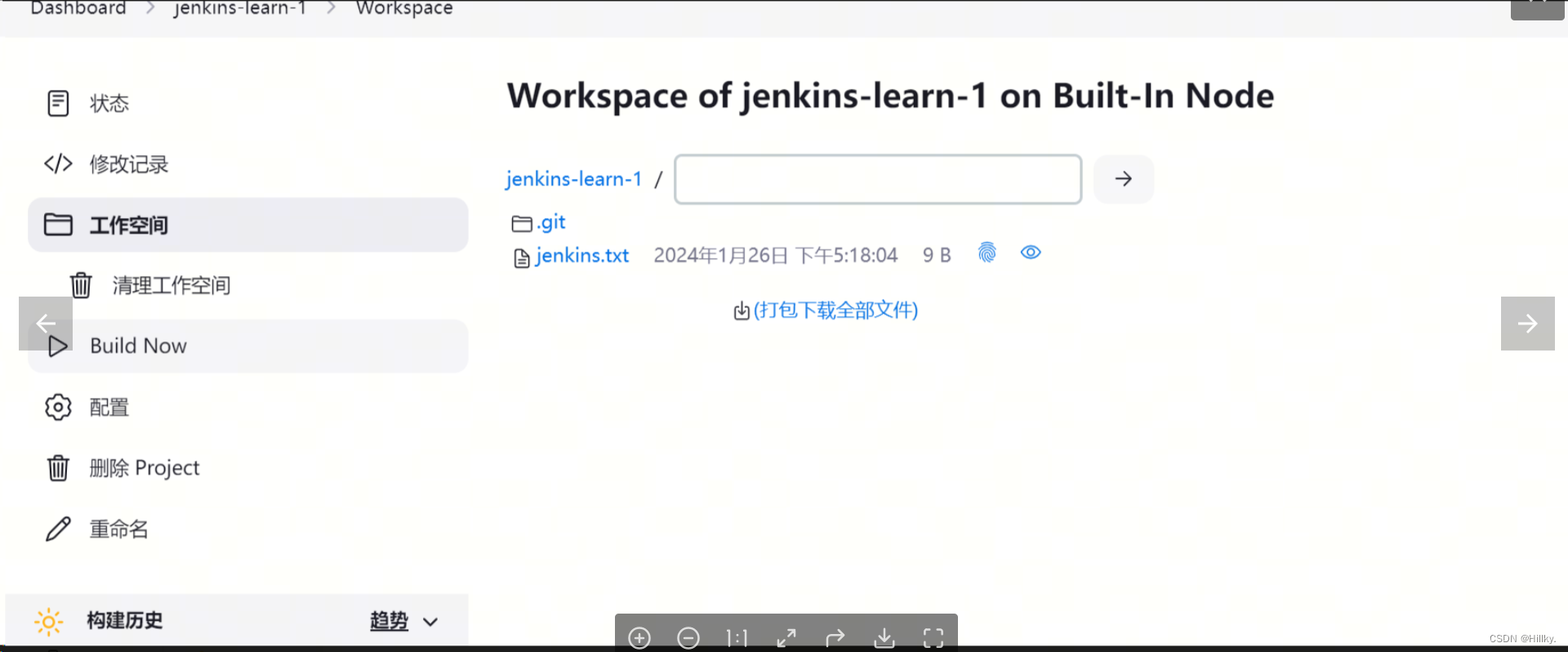Click timestamp 2024年1月26日 下午5:18:04
This screenshot has width=1568, height=652.
[776, 256]
